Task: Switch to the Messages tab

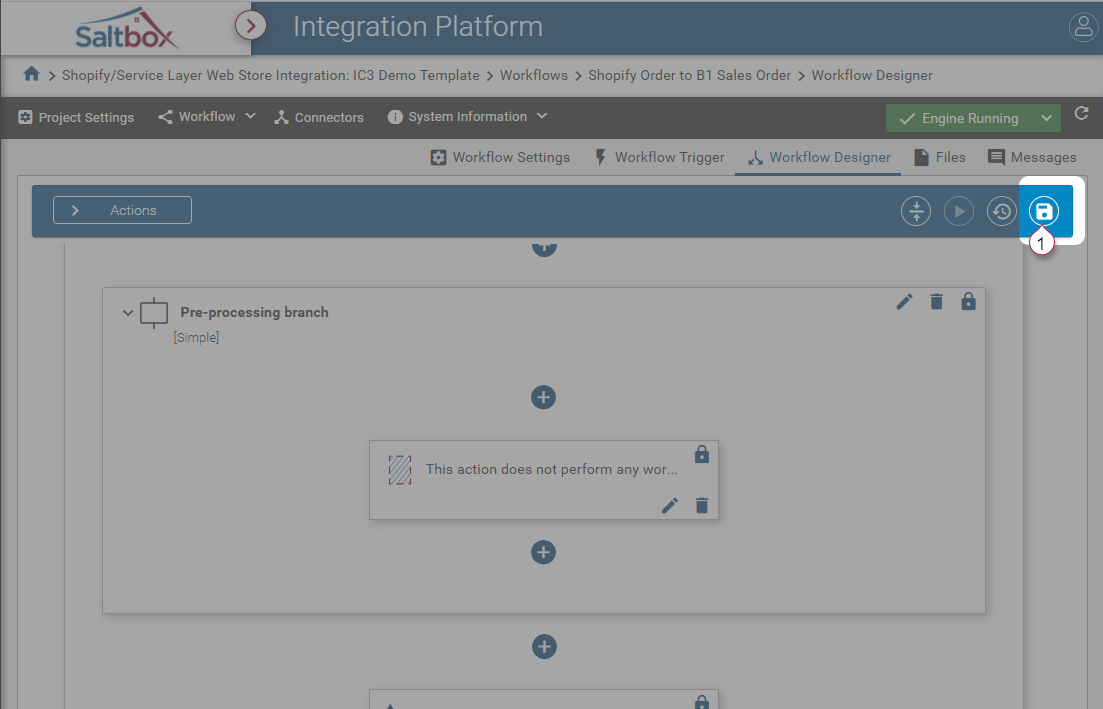Action: coord(1032,158)
